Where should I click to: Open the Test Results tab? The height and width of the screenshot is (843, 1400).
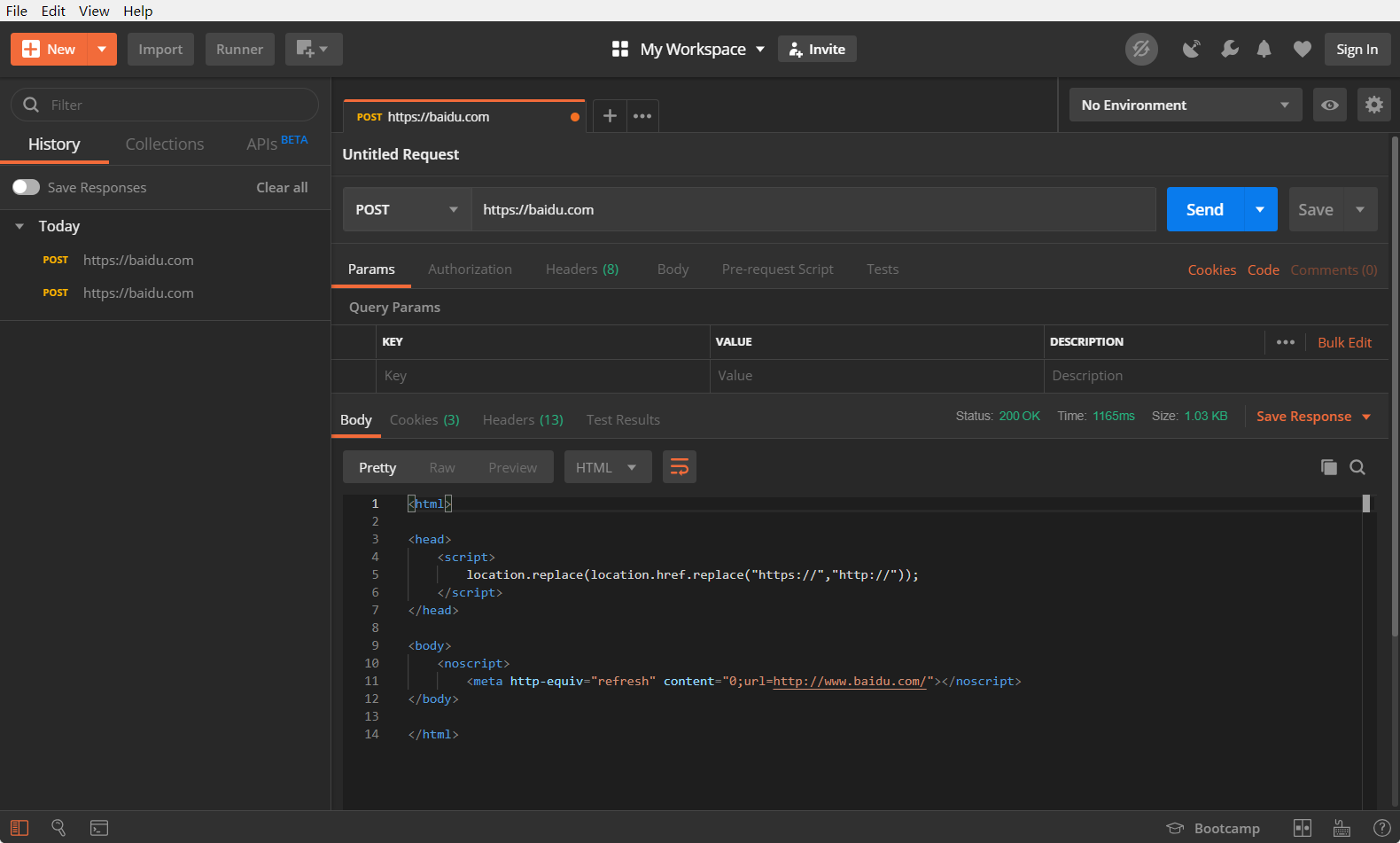click(623, 420)
